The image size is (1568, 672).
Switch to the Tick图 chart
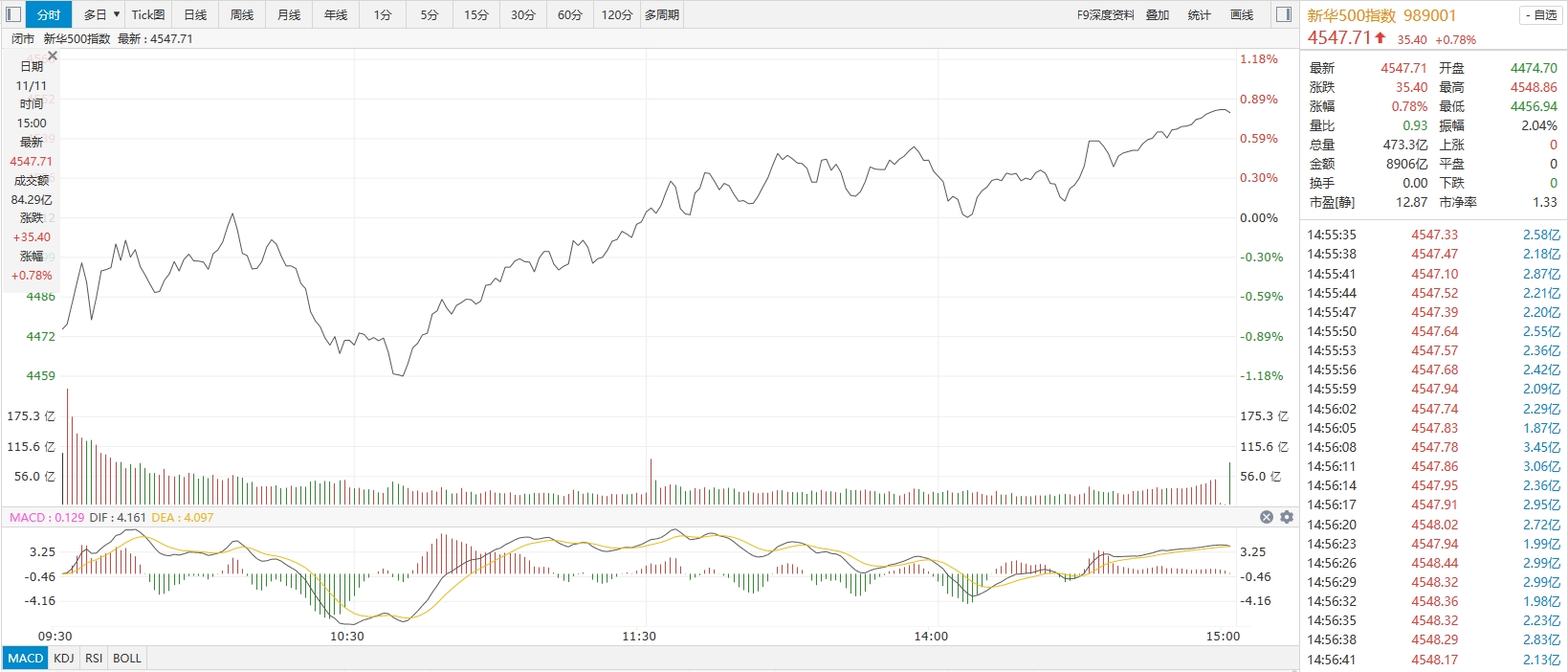[148, 14]
